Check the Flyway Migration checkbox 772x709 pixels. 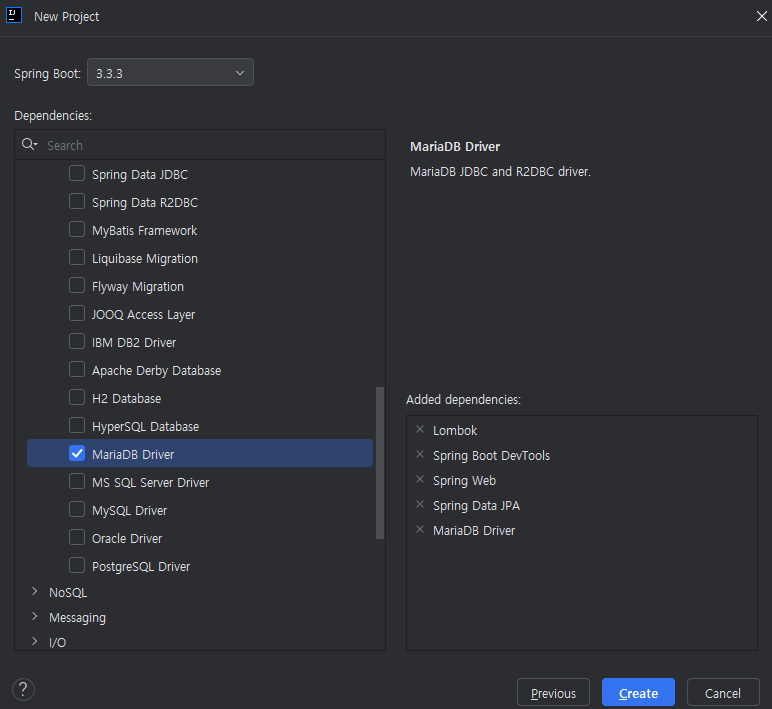point(77,286)
